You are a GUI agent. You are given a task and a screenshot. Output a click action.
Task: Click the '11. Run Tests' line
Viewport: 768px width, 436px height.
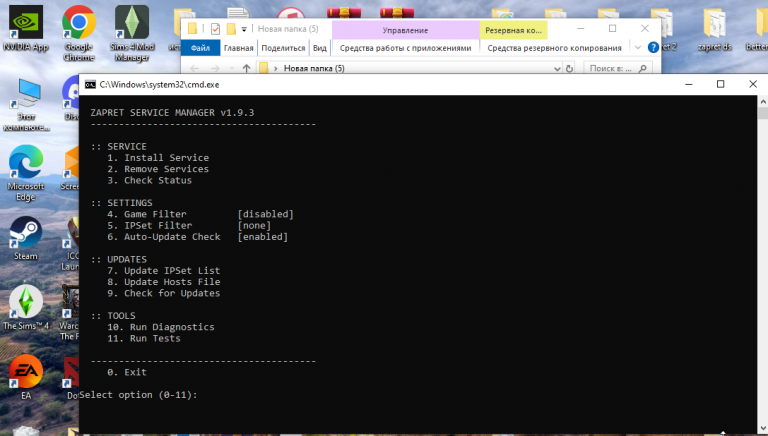(x=144, y=338)
